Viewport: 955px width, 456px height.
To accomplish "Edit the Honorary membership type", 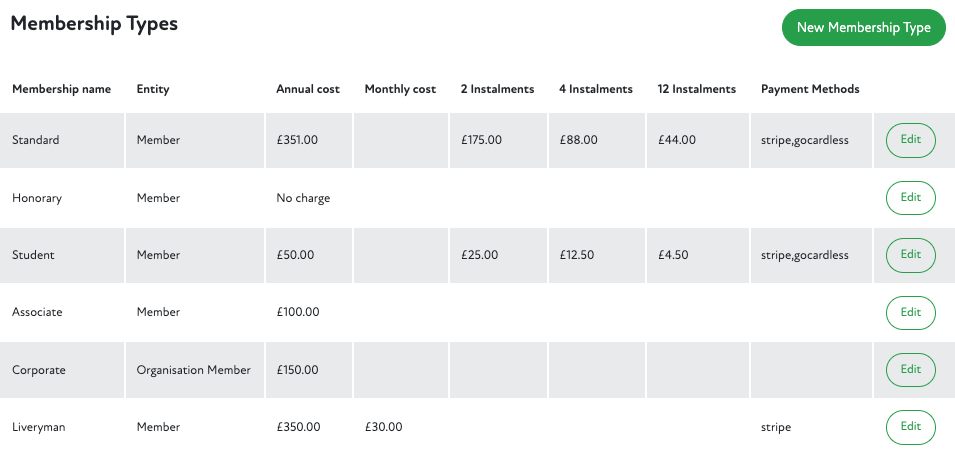I will (x=910, y=198).
